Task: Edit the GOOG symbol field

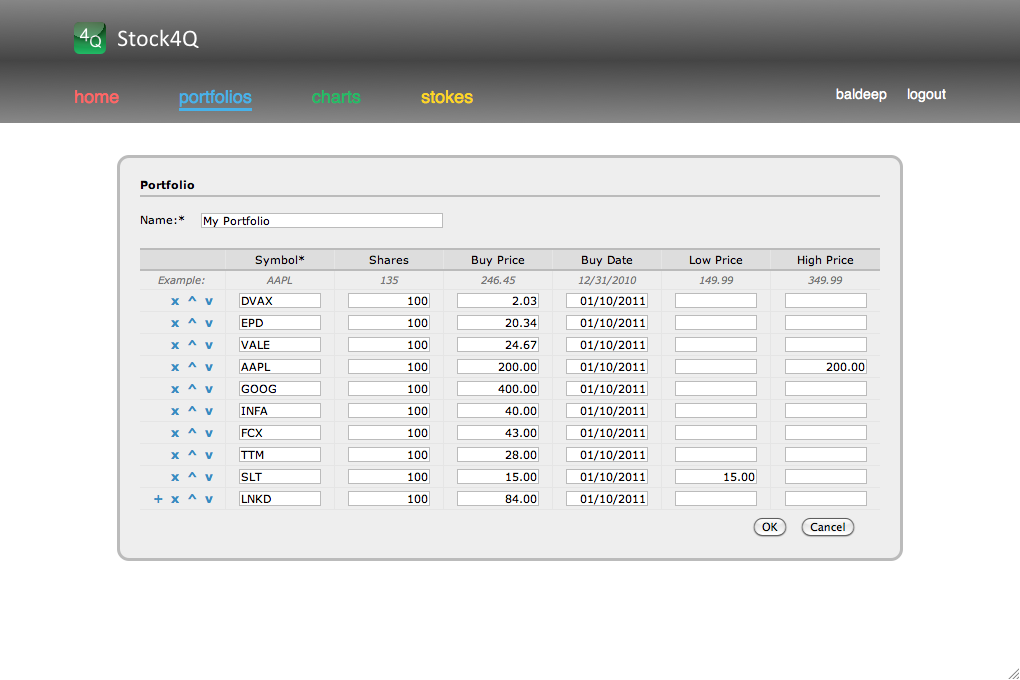Action: [280, 389]
